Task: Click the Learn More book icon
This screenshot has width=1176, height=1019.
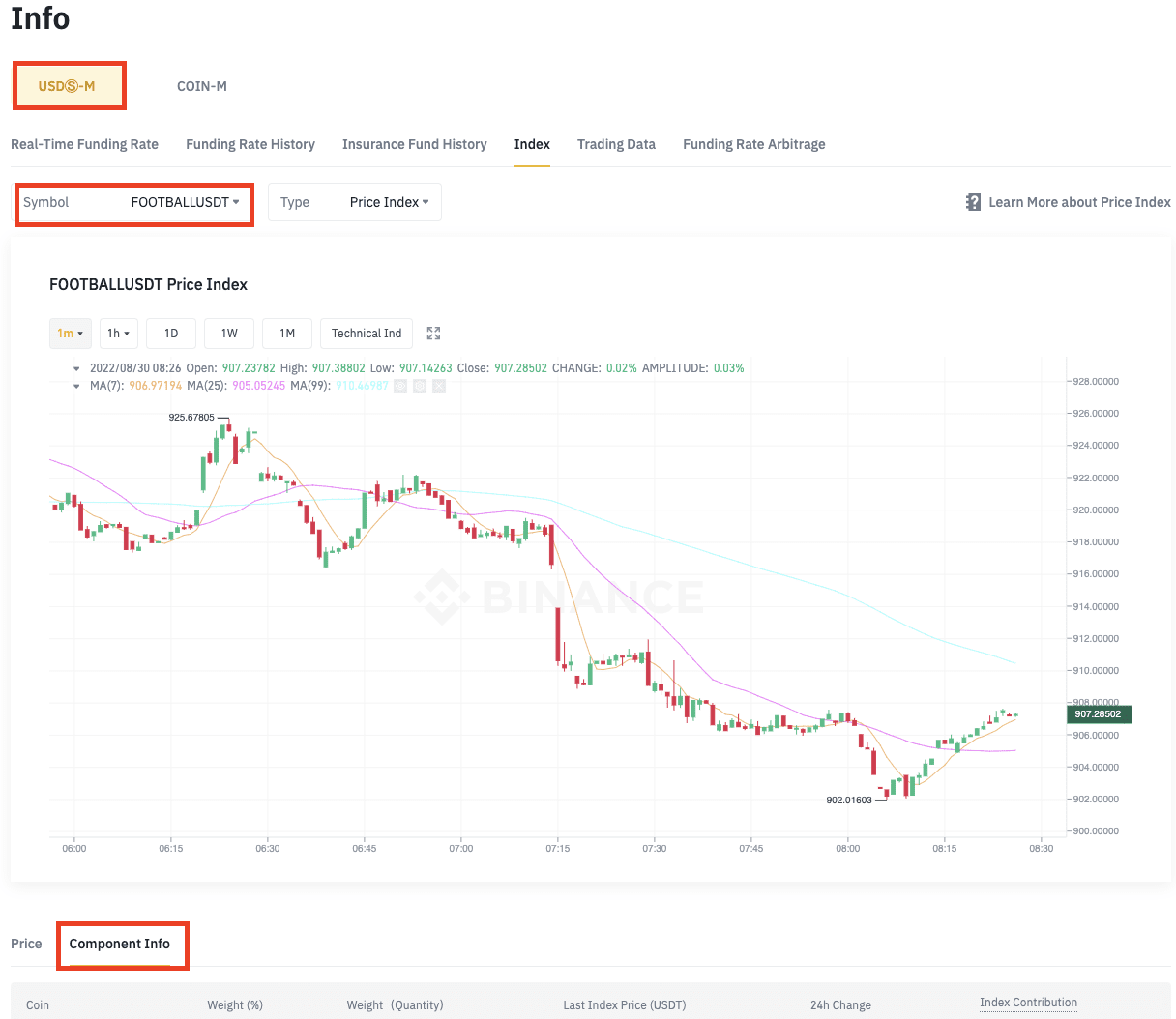Action: click(x=973, y=202)
